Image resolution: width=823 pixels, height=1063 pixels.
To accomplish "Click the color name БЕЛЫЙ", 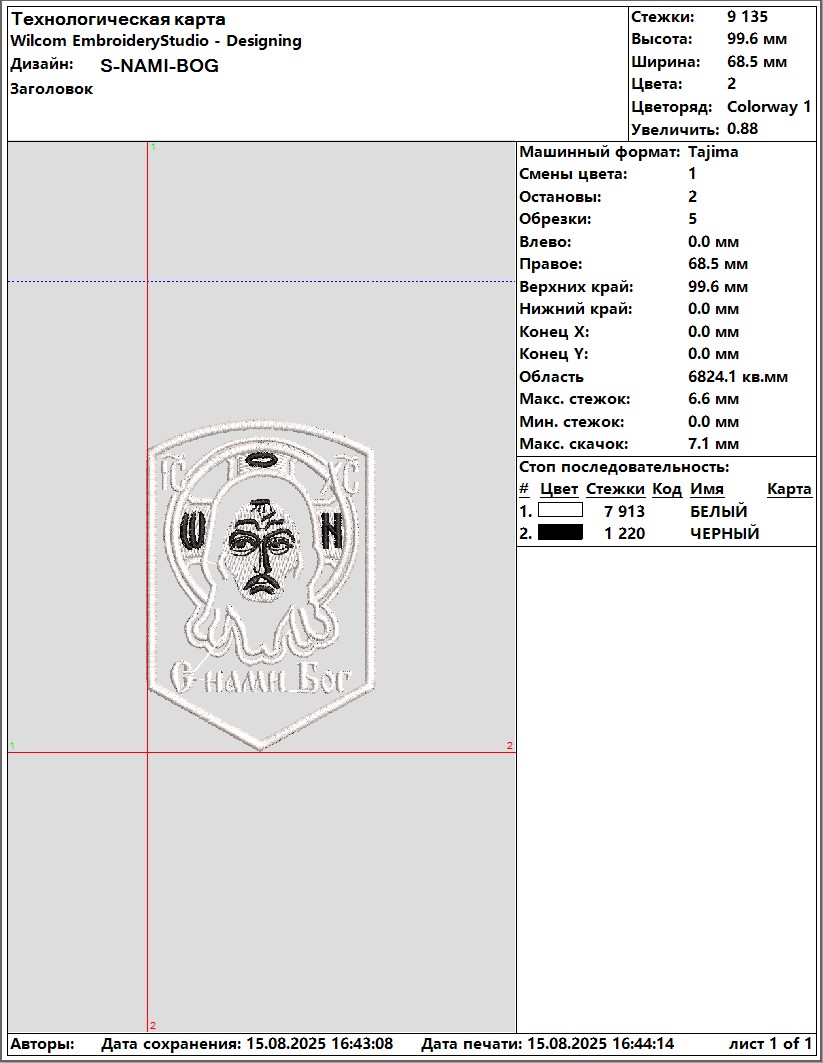I will point(718,511).
